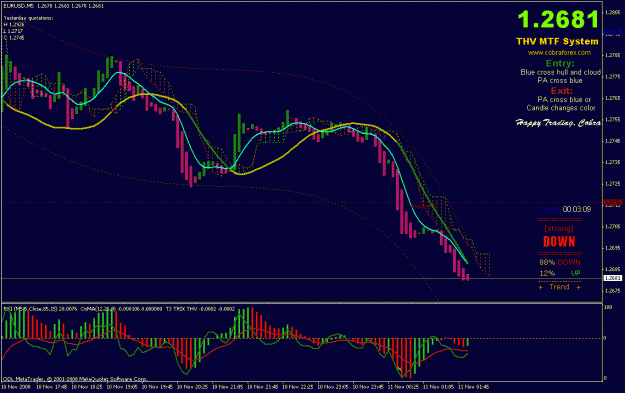
Task: Click the orange Trend label
Action: click(x=559, y=287)
